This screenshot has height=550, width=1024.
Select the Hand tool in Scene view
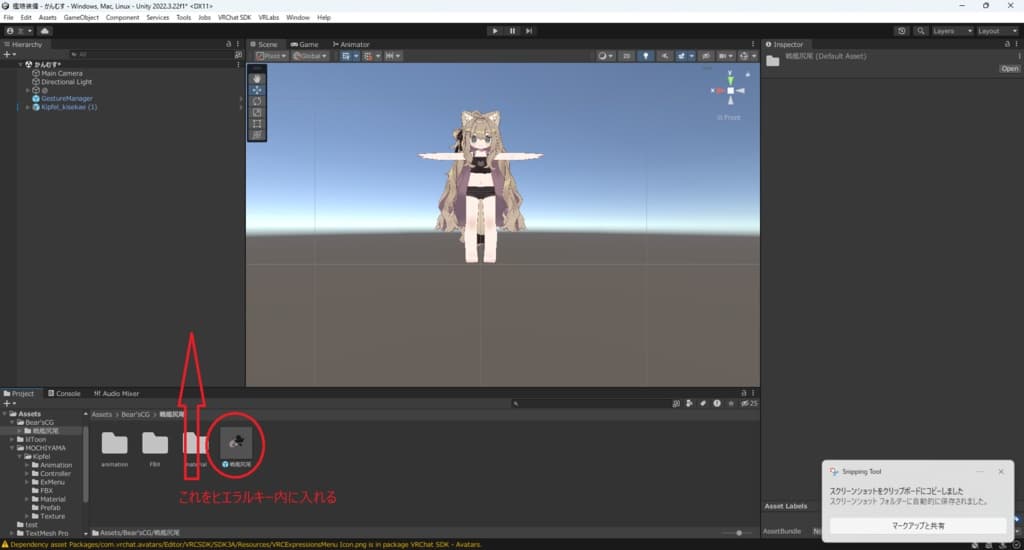click(257, 78)
